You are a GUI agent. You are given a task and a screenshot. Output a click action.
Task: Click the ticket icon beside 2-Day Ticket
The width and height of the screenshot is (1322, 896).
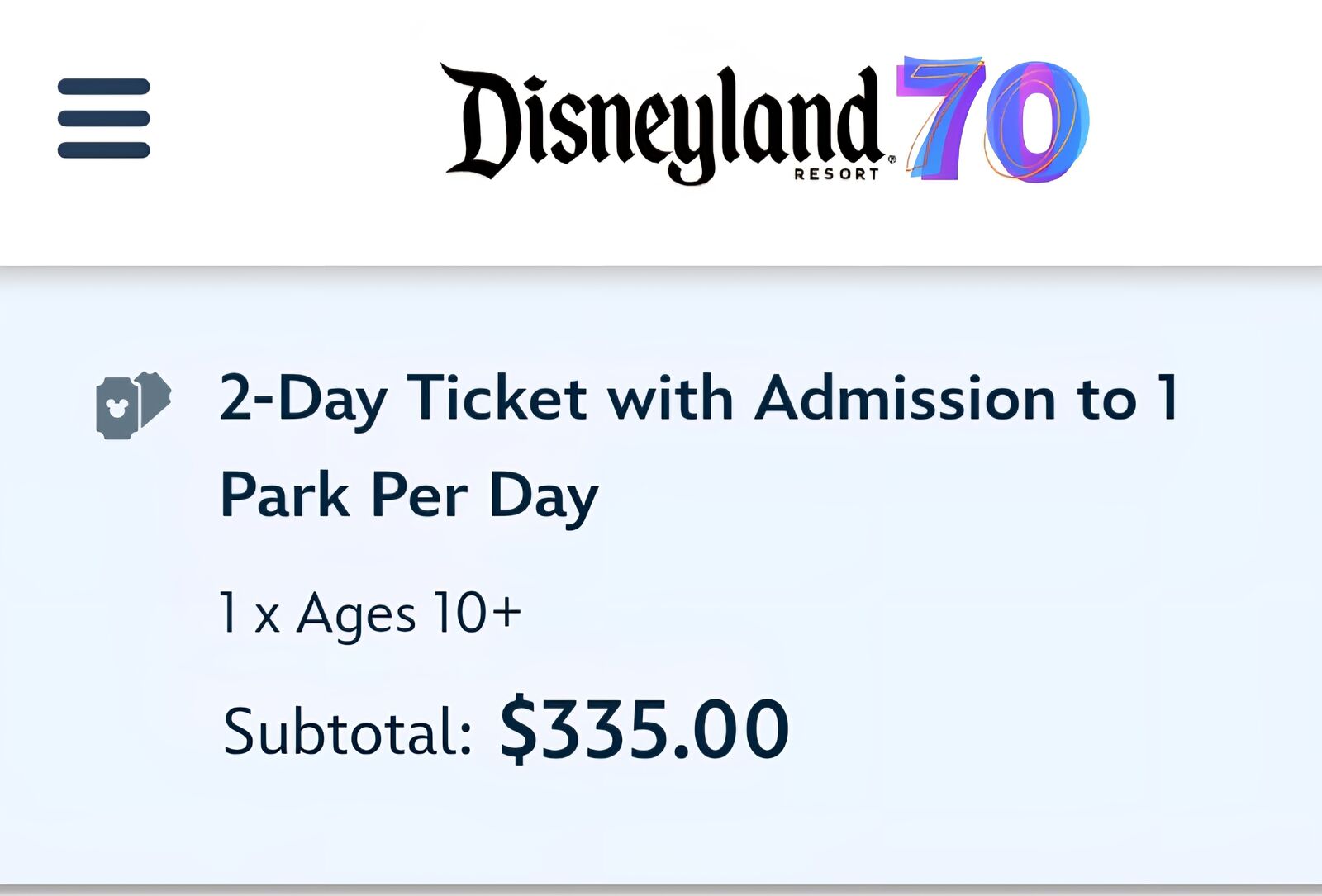point(133,405)
